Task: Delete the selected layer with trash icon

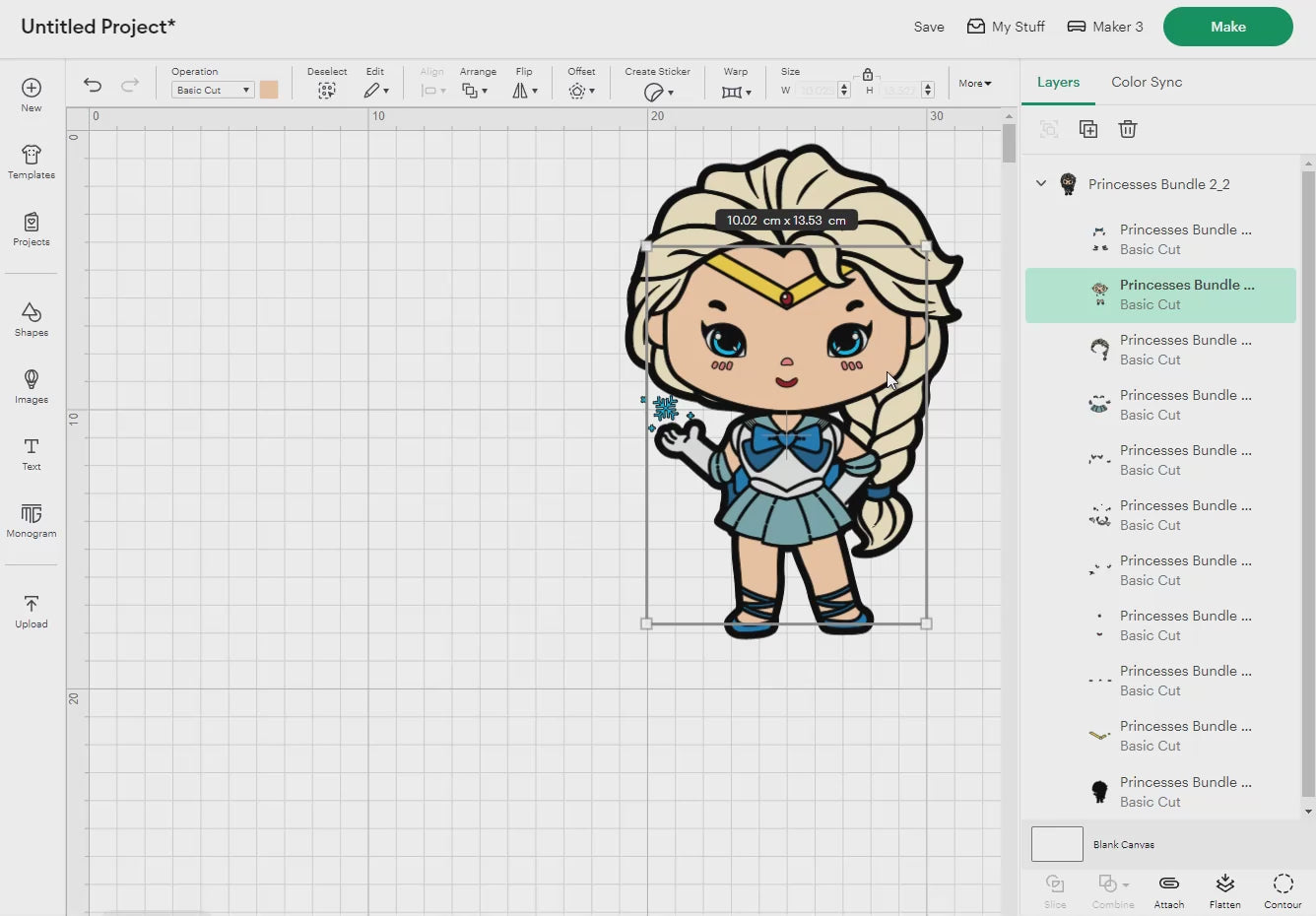Action: pos(1128,129)
